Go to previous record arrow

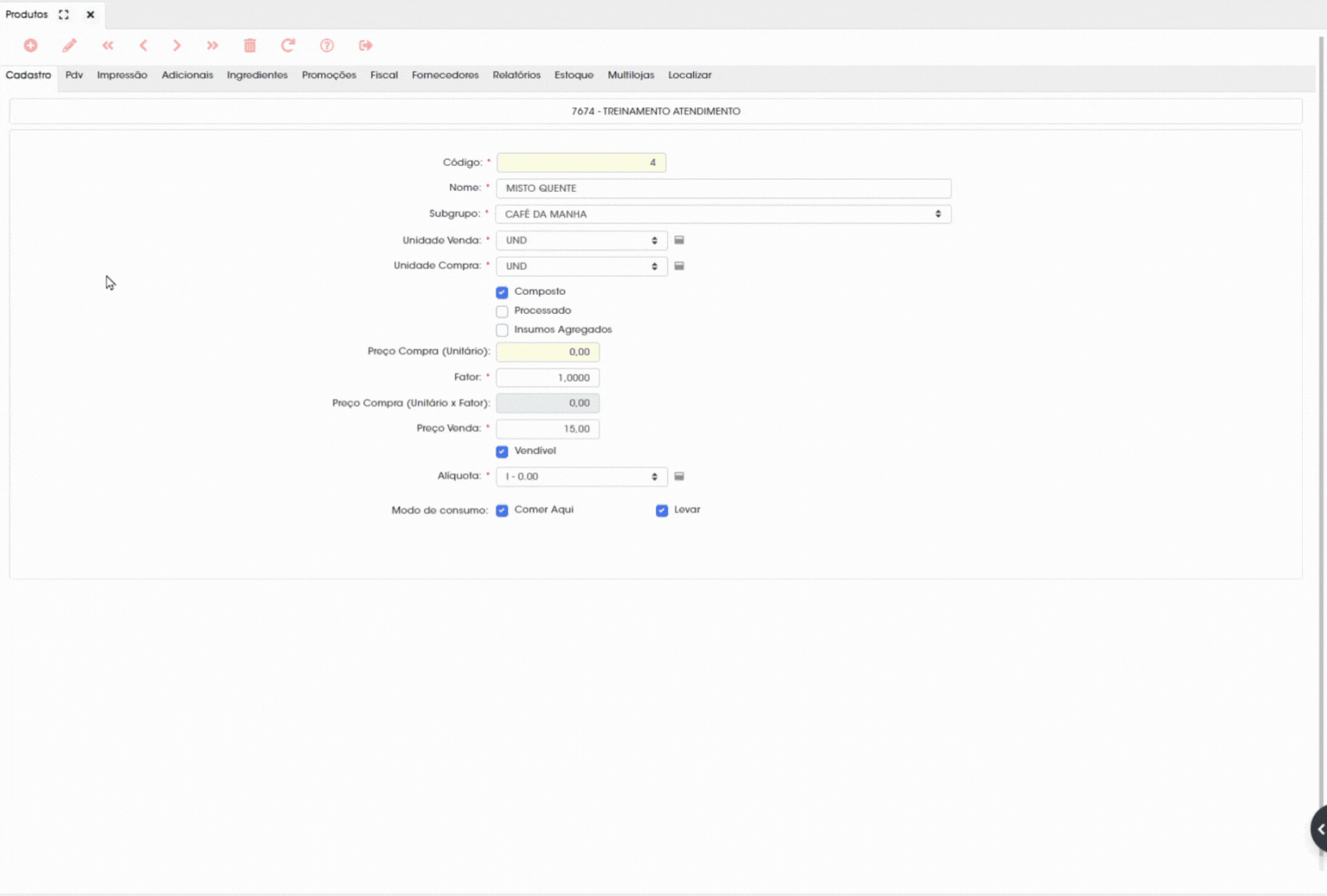coord(144,45)
